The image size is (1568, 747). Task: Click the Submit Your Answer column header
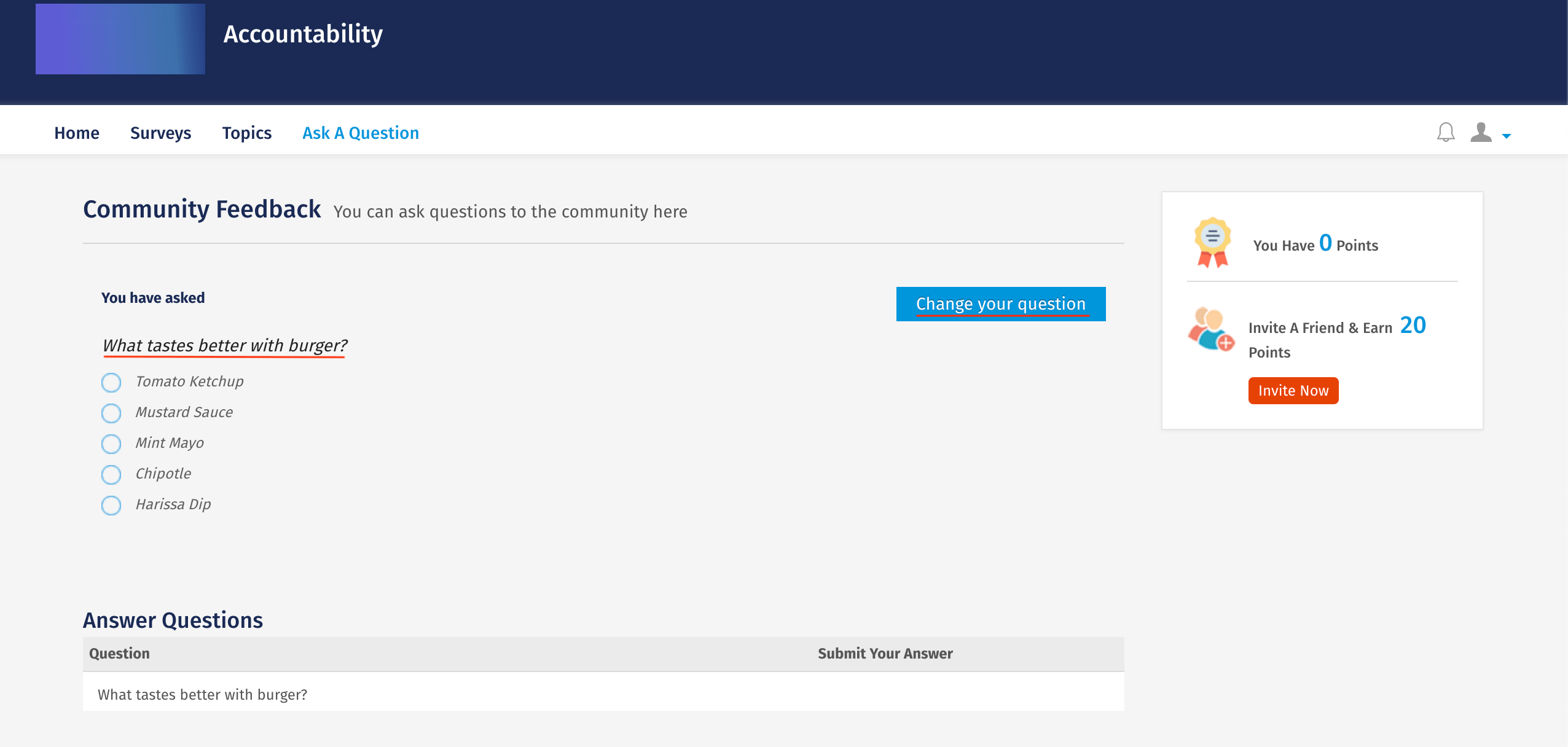click(x=885, y=654)
